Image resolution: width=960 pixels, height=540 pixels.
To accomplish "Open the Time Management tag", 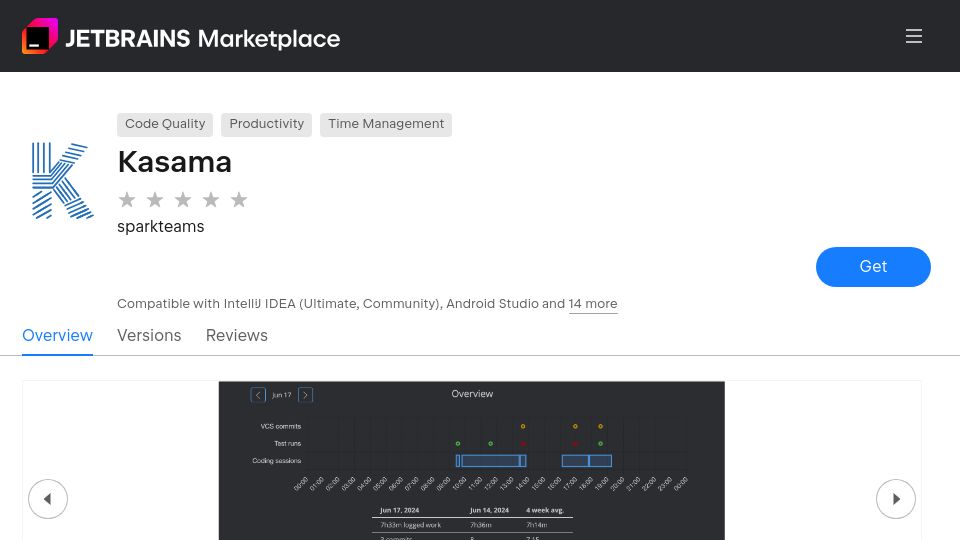I will point(386,124).
